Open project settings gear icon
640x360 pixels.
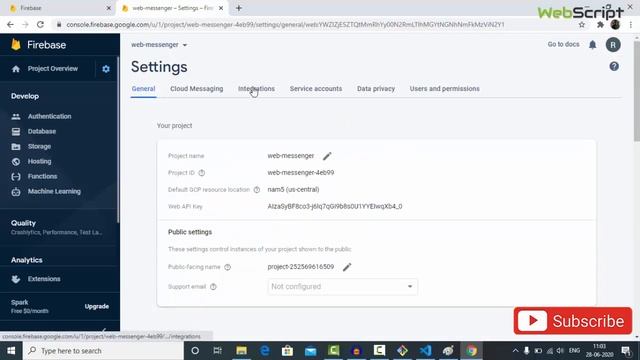pos(106,69)
